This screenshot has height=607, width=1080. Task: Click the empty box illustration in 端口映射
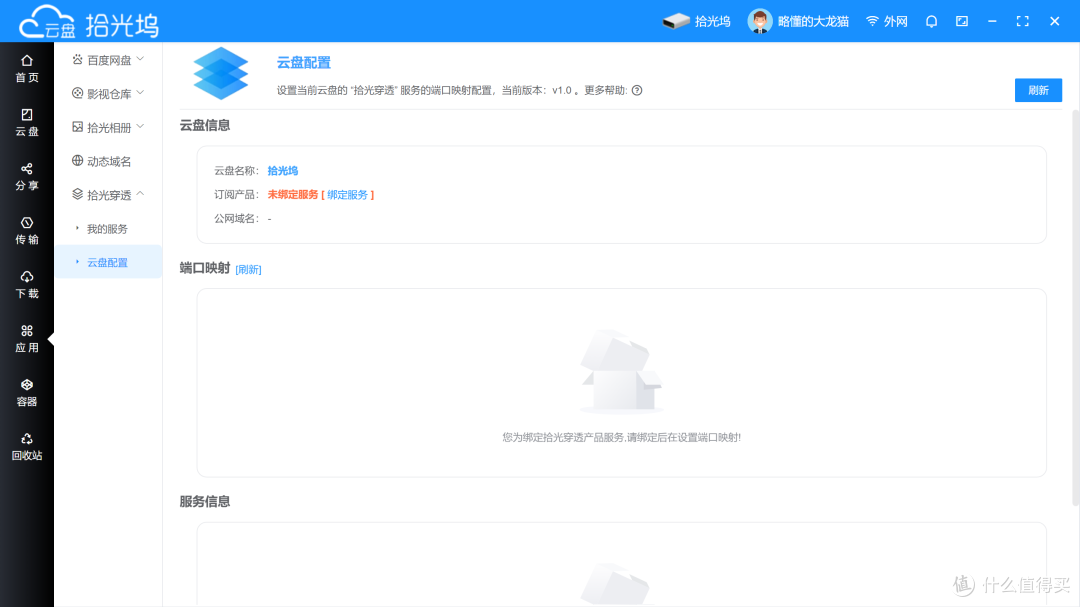click(621, 371)
